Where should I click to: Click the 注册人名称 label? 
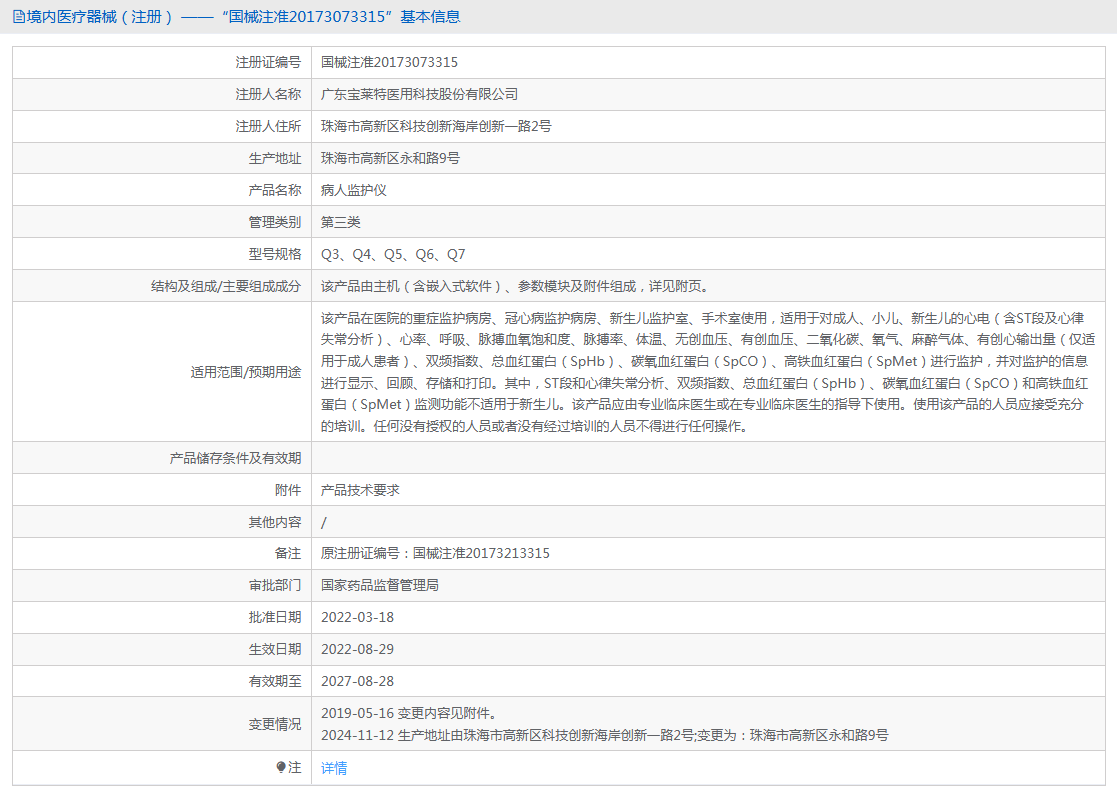(268, 95)
